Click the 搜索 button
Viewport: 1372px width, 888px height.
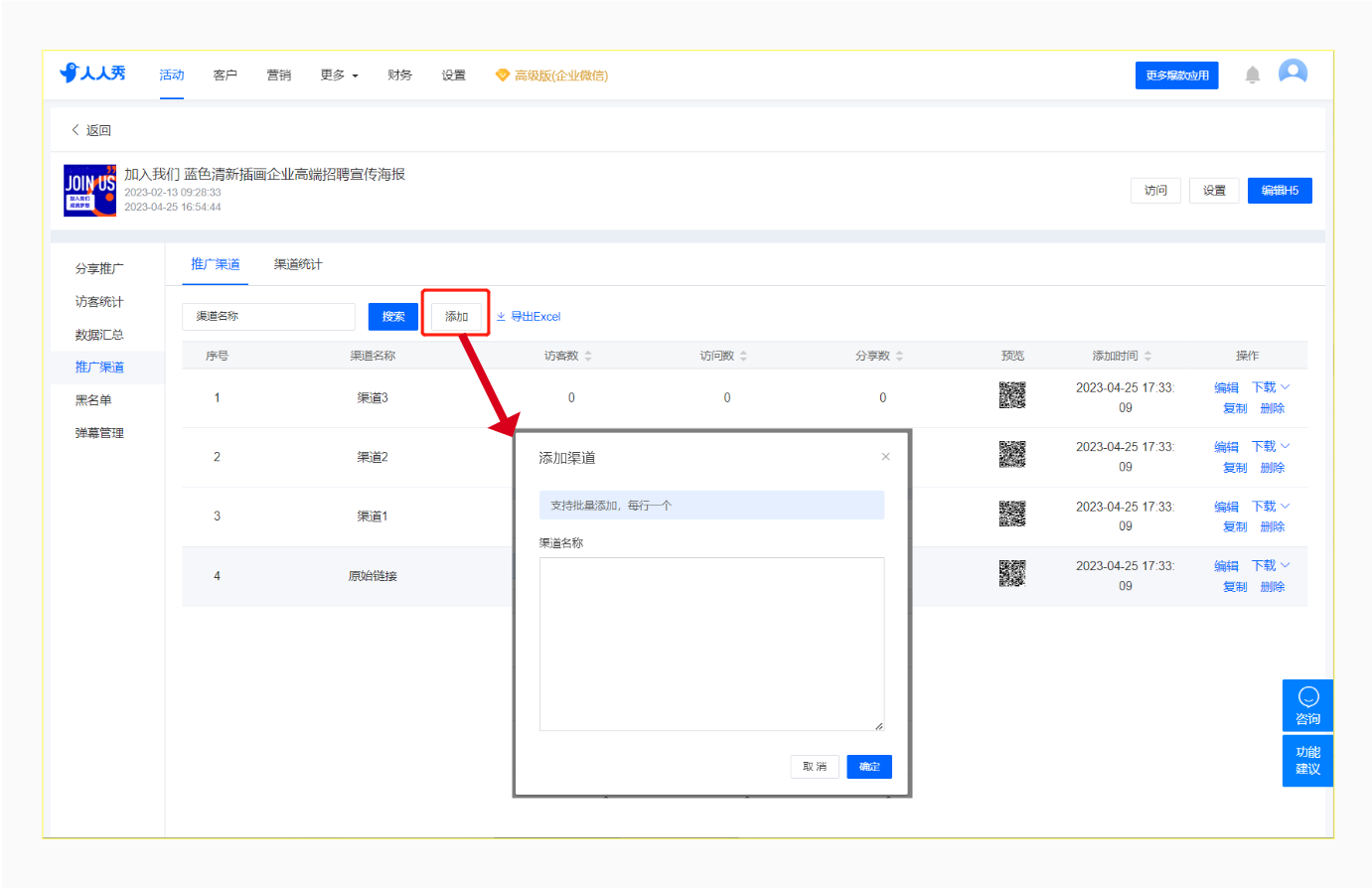[x=393, y=317]
